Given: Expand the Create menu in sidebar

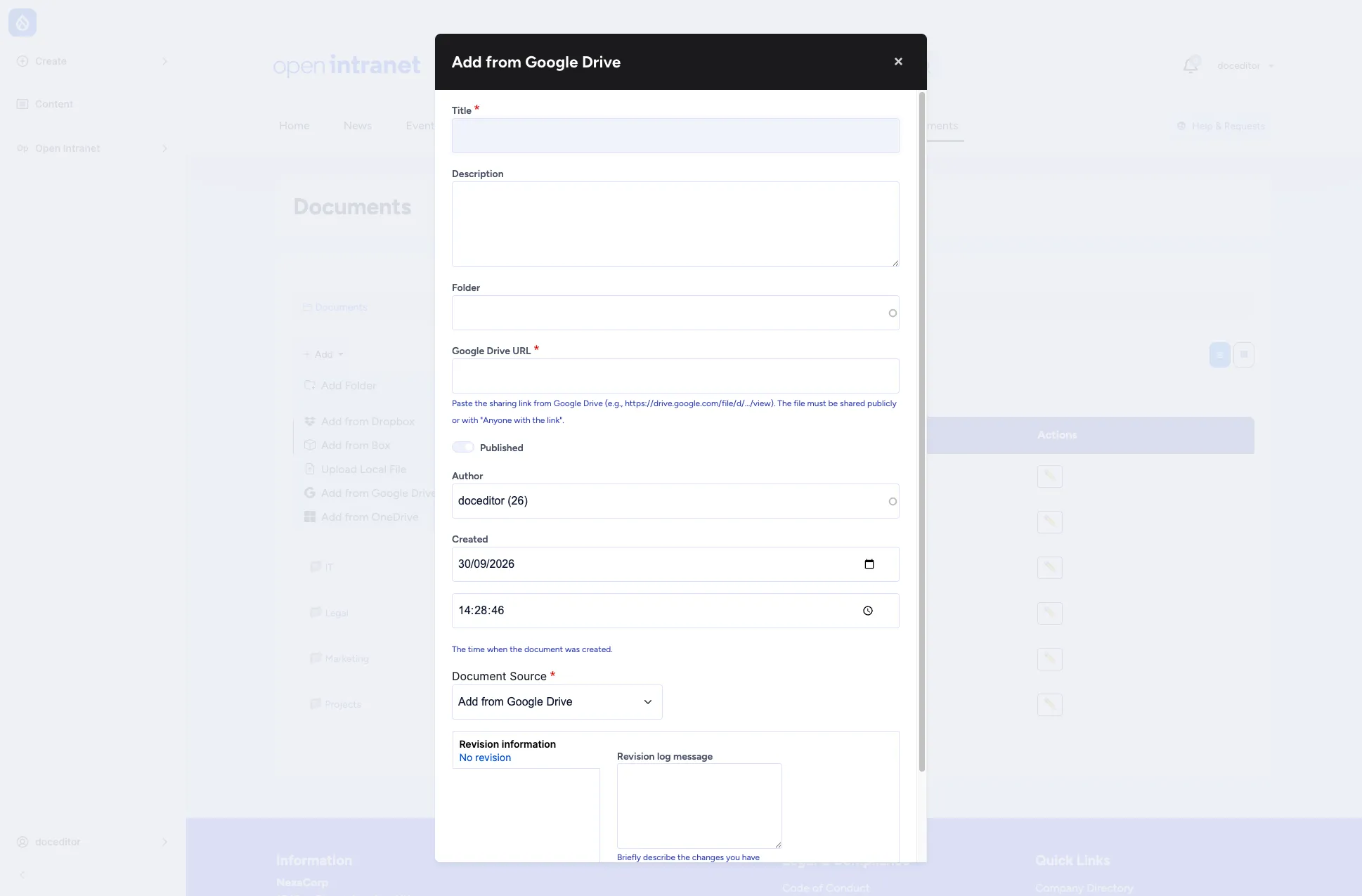Looking at the screenshot, I should pos(93,61).
